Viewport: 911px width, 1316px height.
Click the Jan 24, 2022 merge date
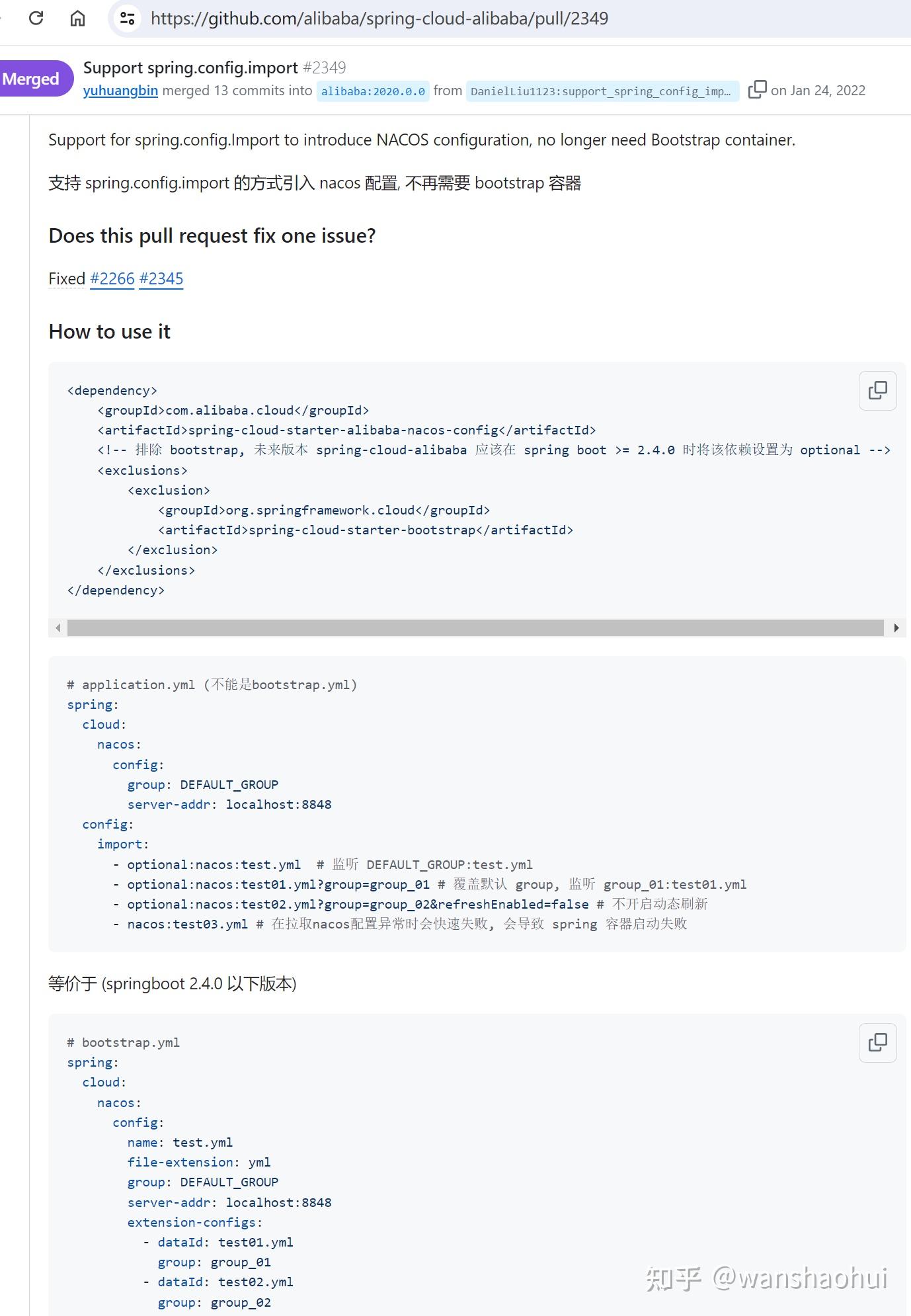(818, 91)
